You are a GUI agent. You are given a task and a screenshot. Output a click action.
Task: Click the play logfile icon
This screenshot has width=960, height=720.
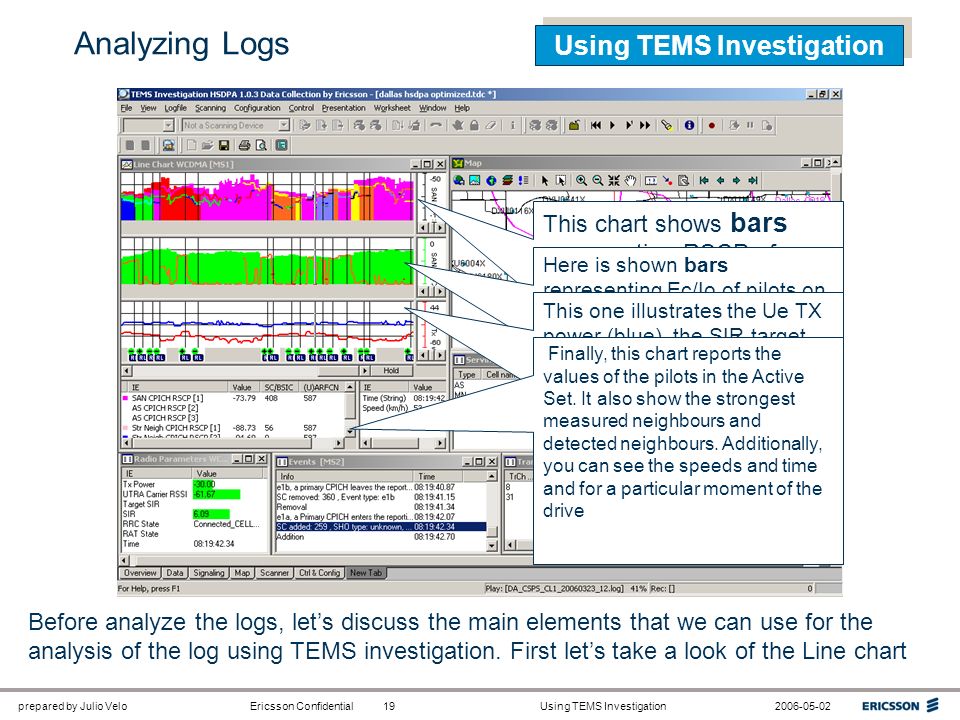[612, 126]
